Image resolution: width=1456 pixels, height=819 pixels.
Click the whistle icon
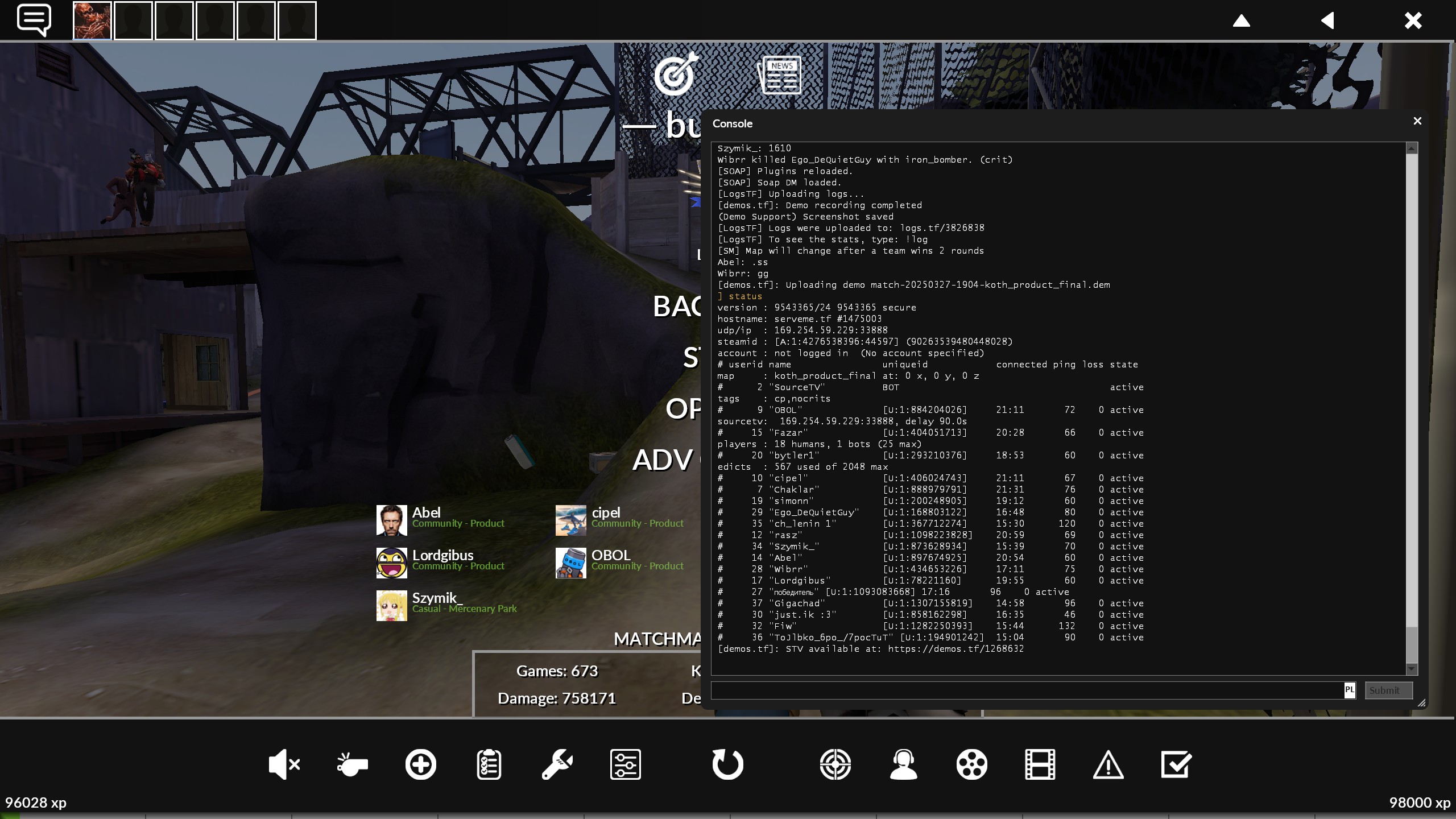click(x=352, y=764)
